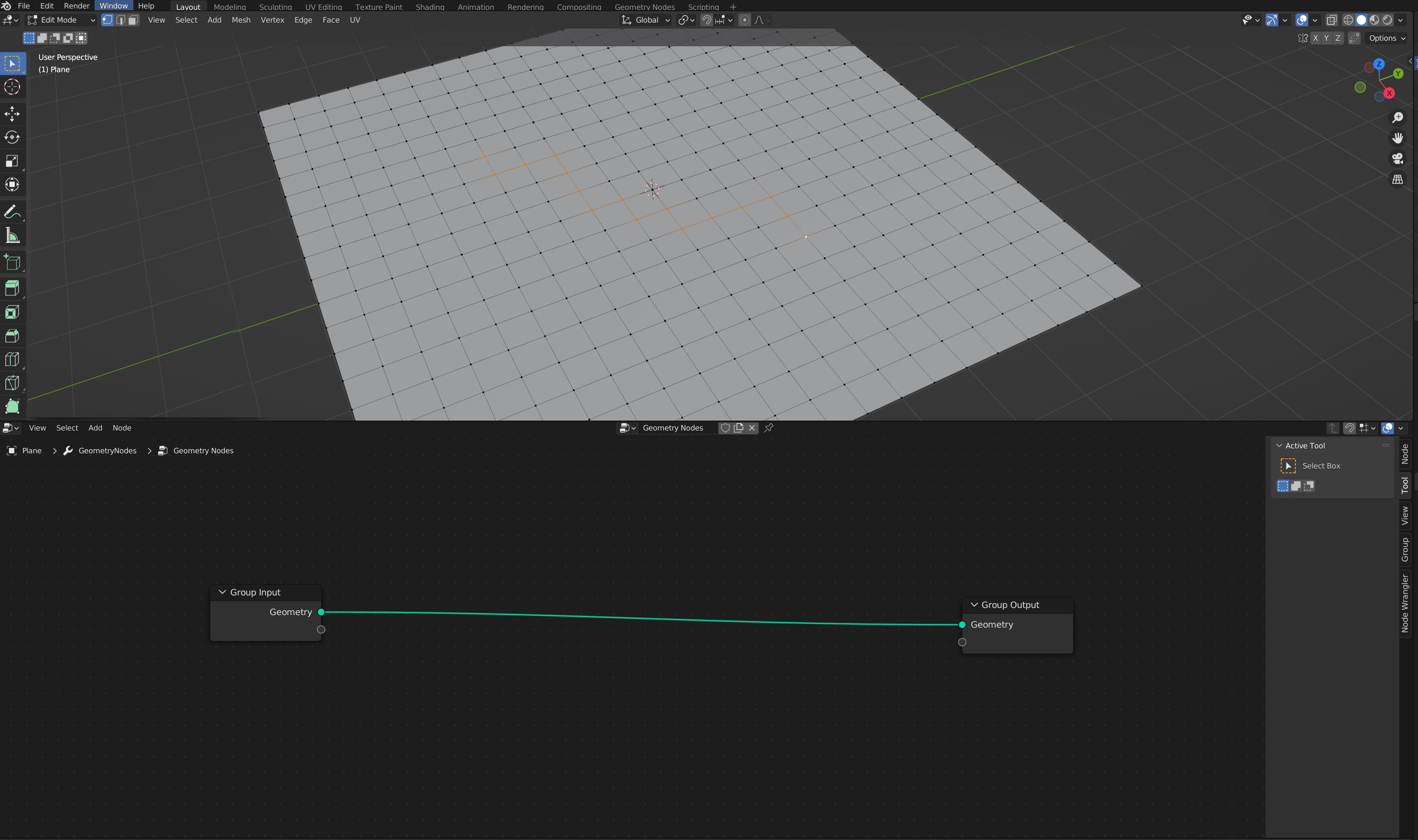Screen dimensions: 1418x840
Task: Collapse the Group Output node
Action: click(974, 604)
